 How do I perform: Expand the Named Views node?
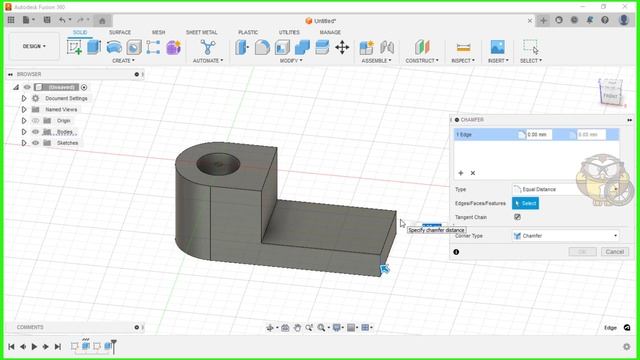24,109
